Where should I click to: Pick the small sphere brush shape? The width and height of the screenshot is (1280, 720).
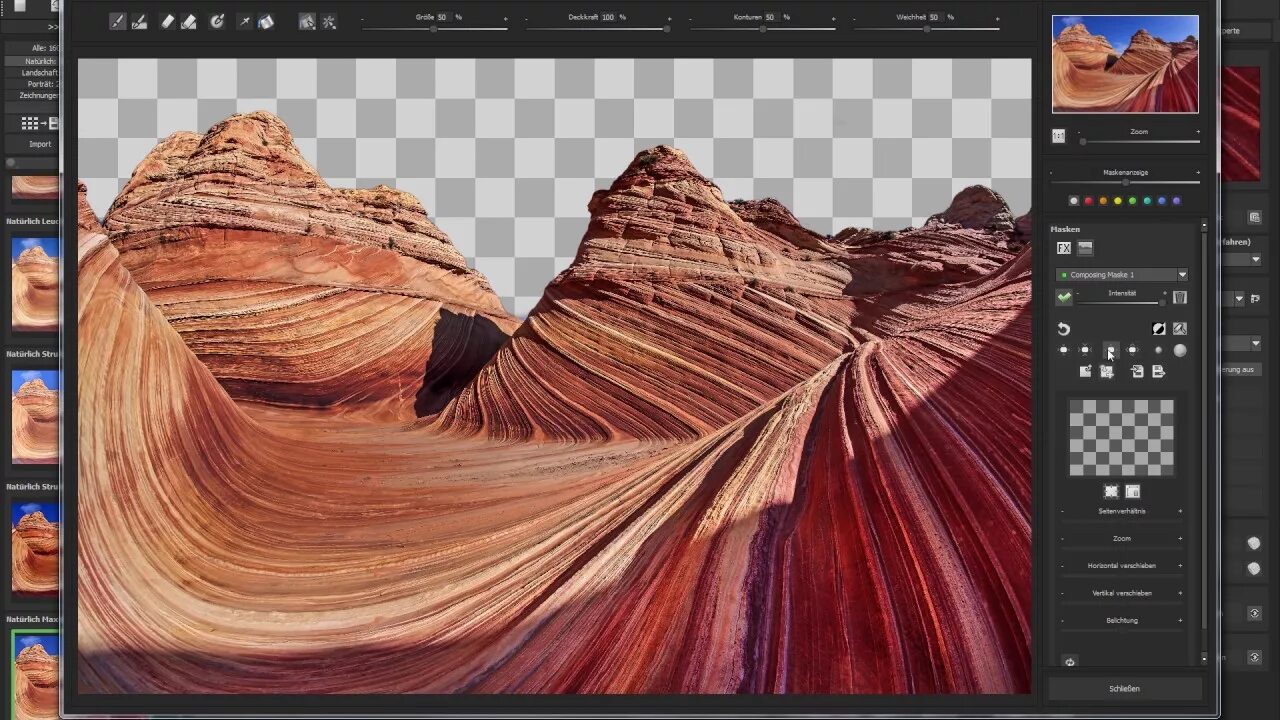(1158, 350)
